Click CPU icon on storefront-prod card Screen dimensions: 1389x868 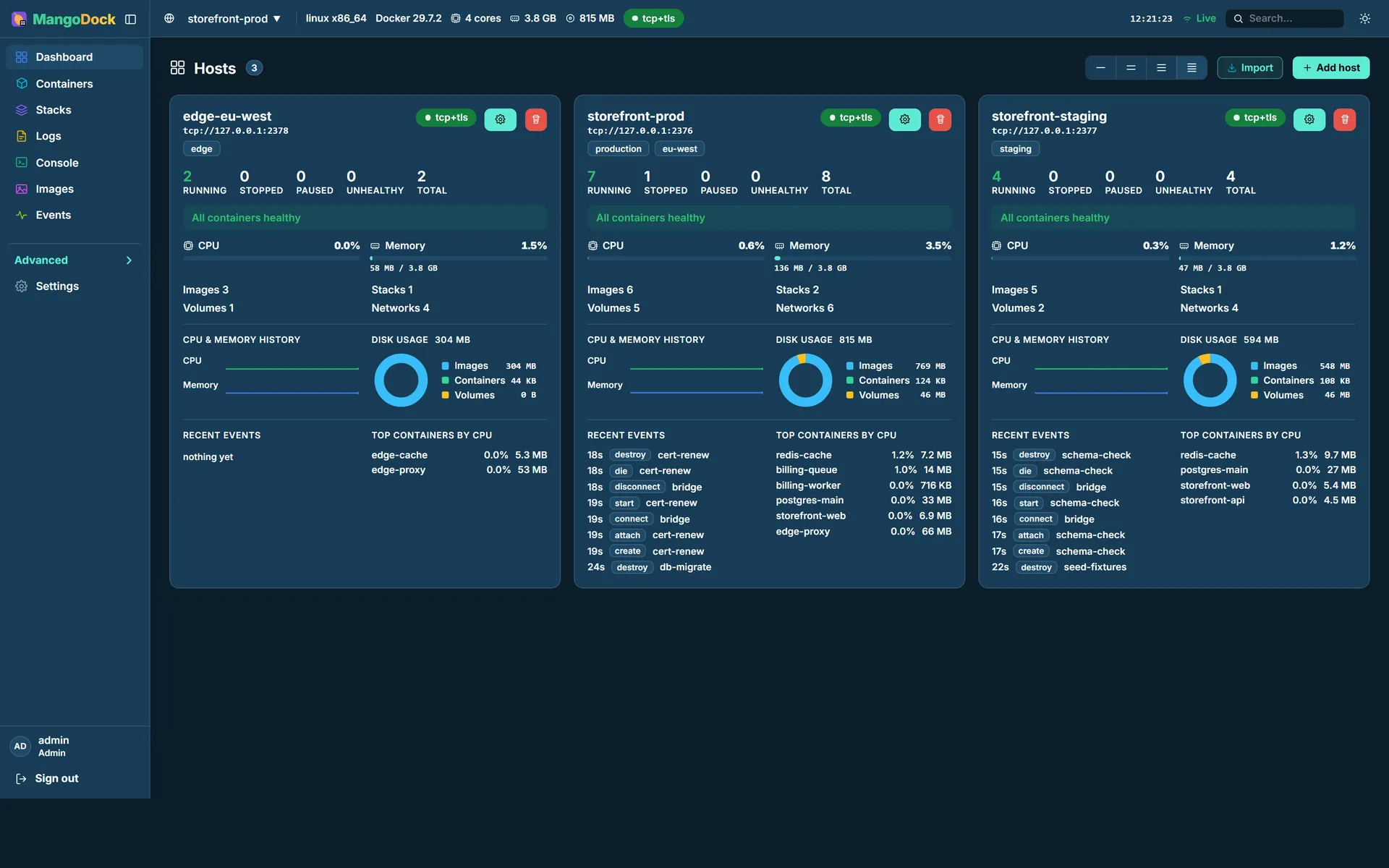tap(592, 246)
